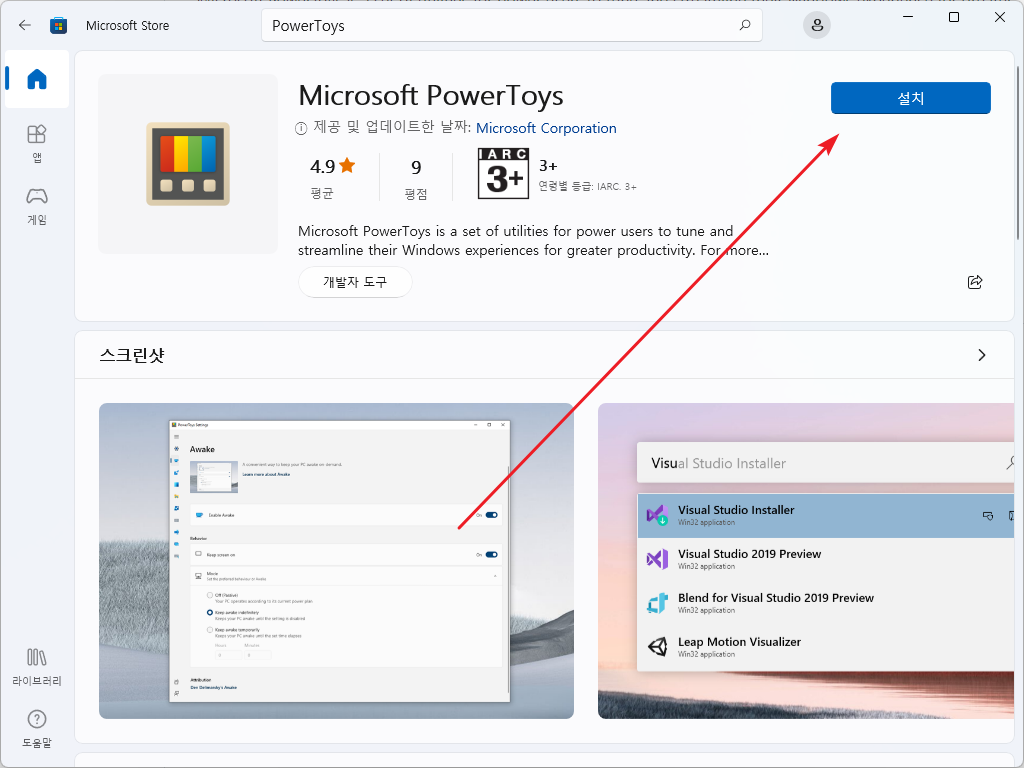
Task: Click the Microsoft Store logo icon
Action: click(x=58, y=25)
